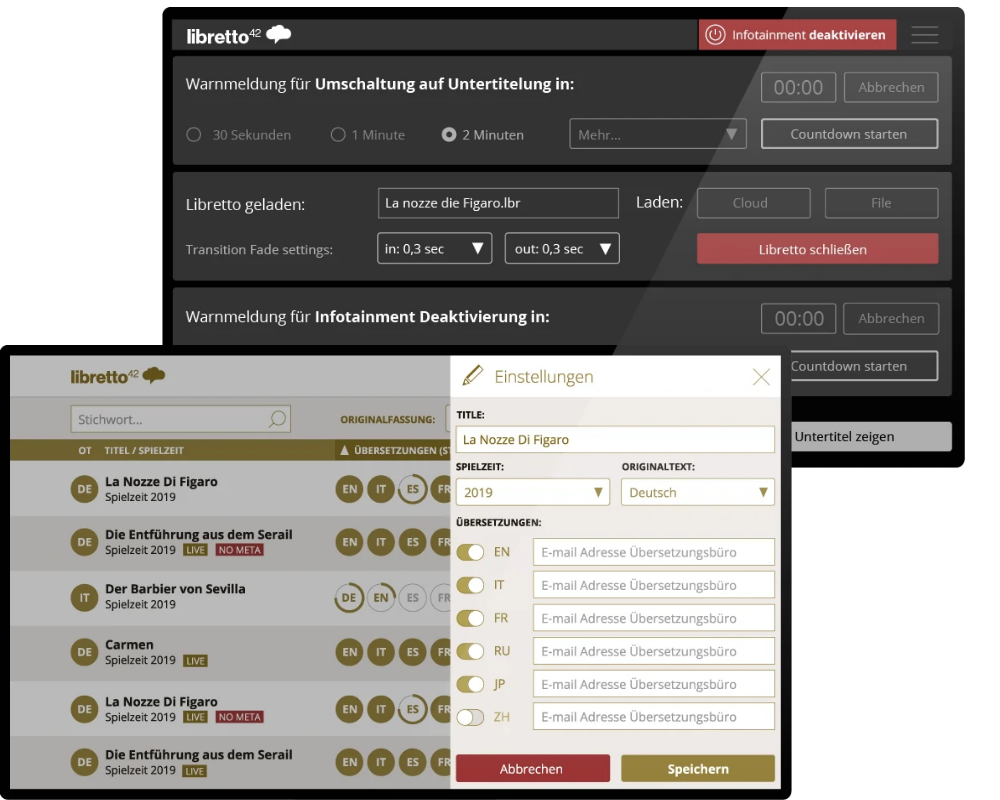Viewport: 1000px width, 800px height.
Task: Expand the fade-in 0,3 sec dropdown
Action: [434, 249]
